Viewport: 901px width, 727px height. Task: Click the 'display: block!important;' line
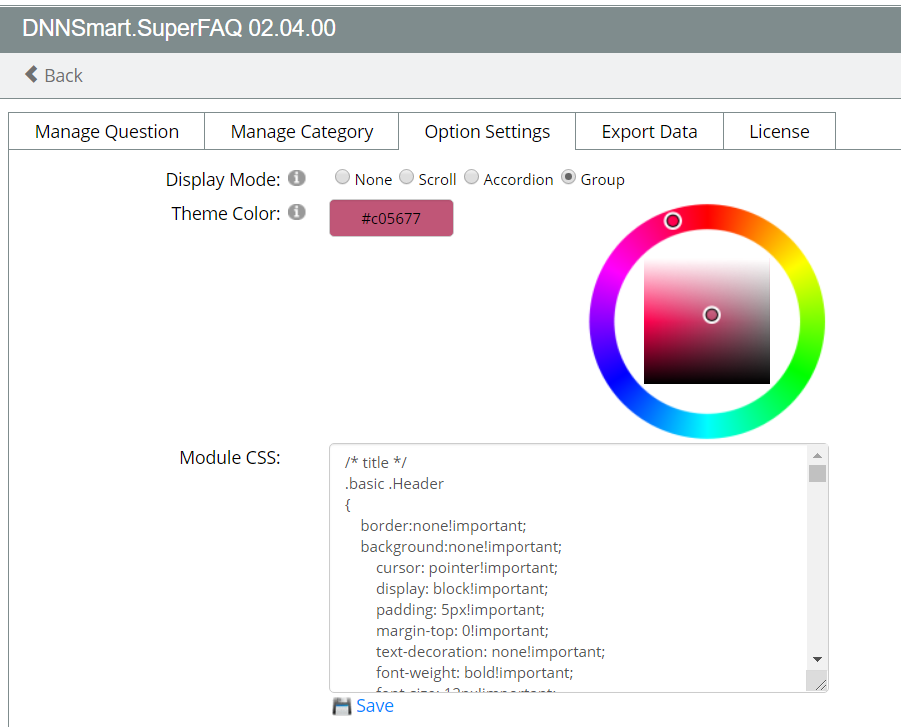(x=462, y=588)
